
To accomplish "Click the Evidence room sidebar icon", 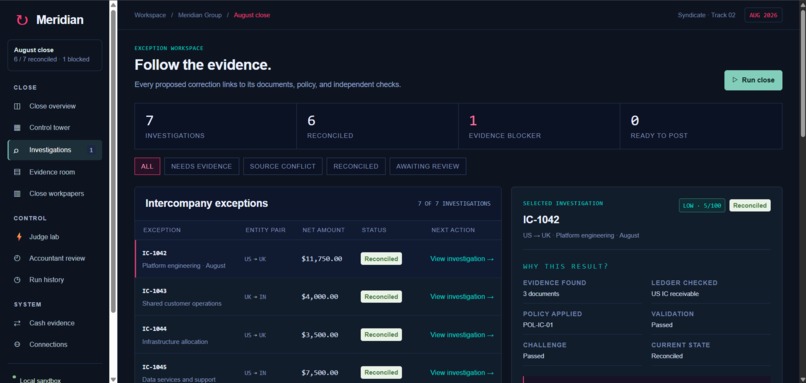I will tap(17, 172).
